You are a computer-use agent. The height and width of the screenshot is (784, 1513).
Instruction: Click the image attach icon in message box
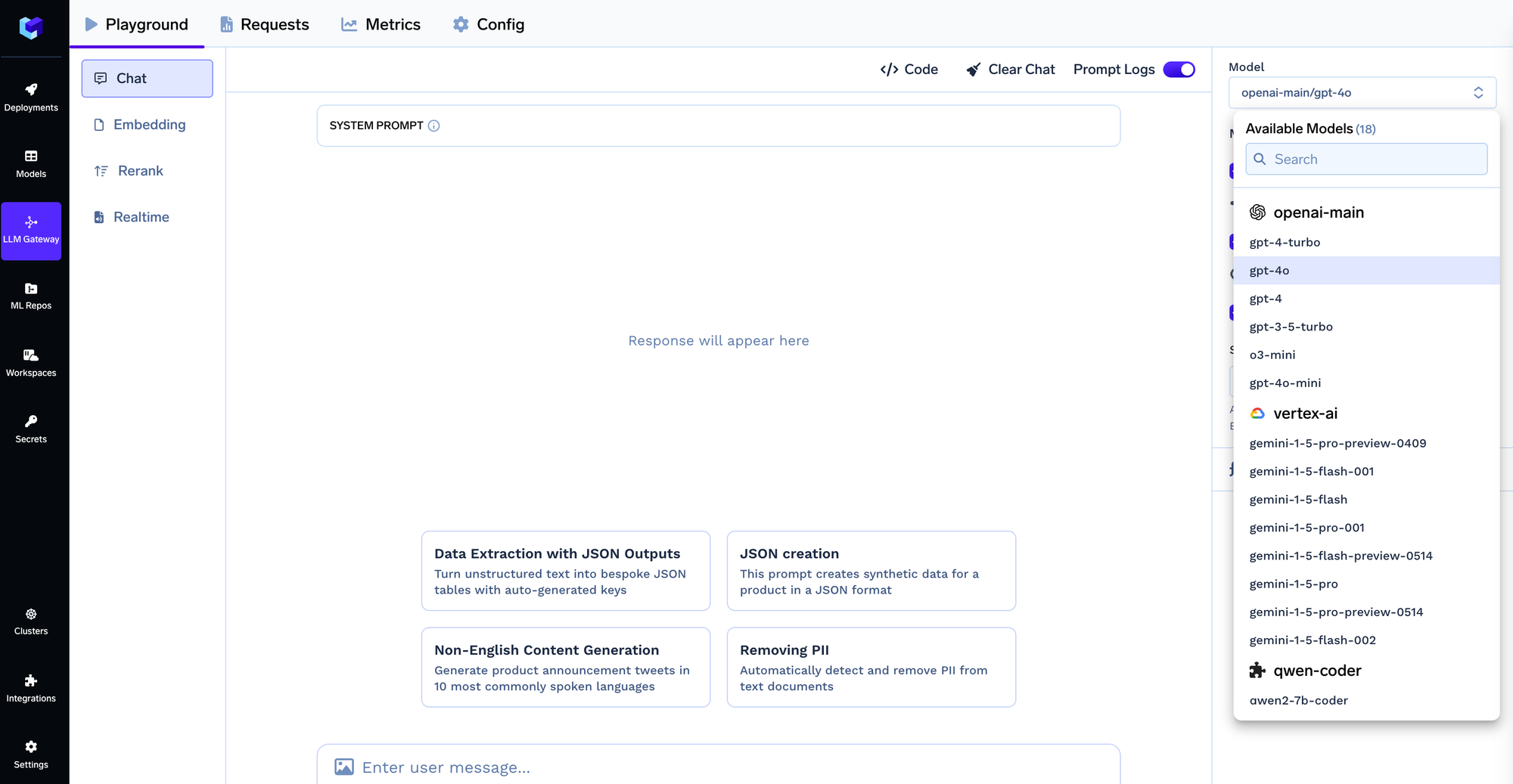pyautogui.click(x=344, y=767)
